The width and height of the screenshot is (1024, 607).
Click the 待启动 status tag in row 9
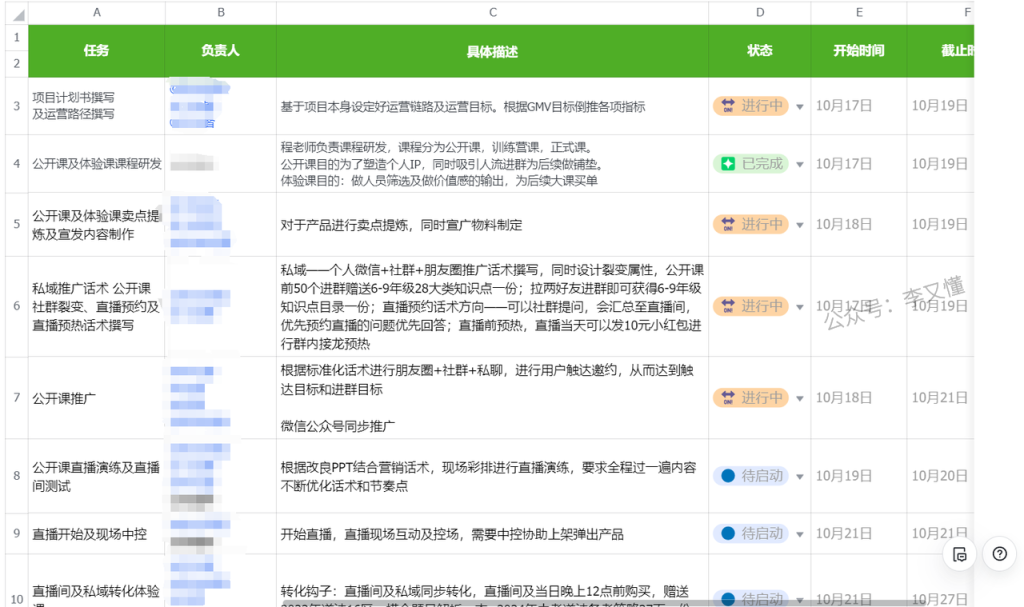(750, 534)
